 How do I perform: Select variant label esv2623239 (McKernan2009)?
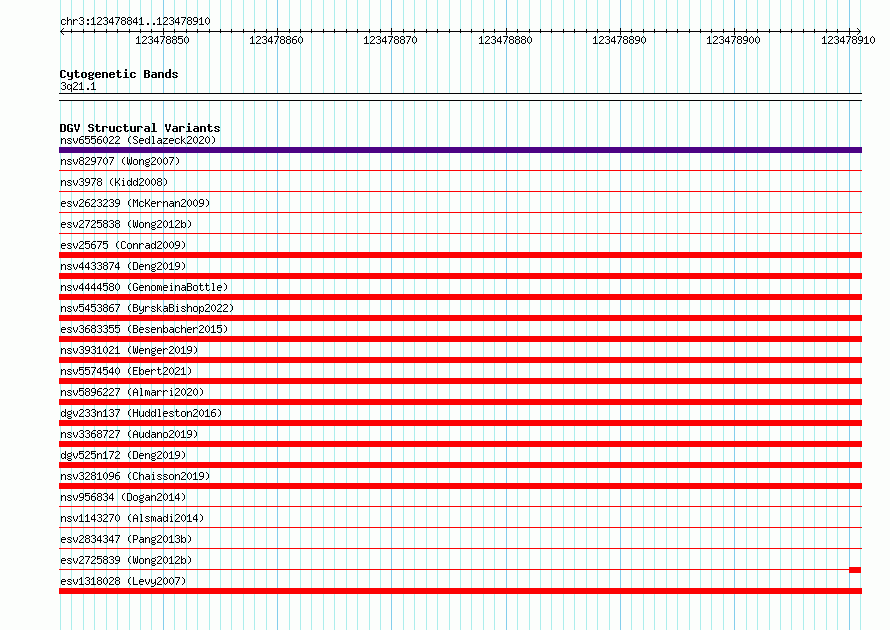coord(135,203)
